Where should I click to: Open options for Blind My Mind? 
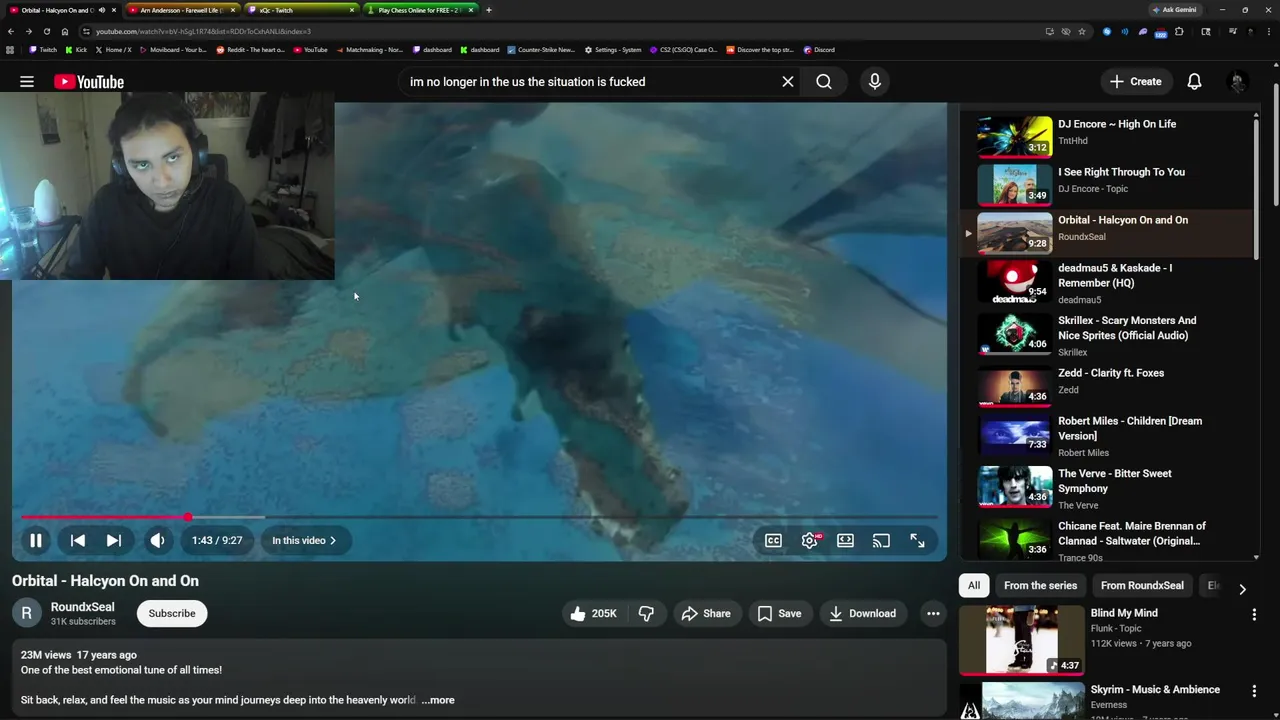(1254, 615)
